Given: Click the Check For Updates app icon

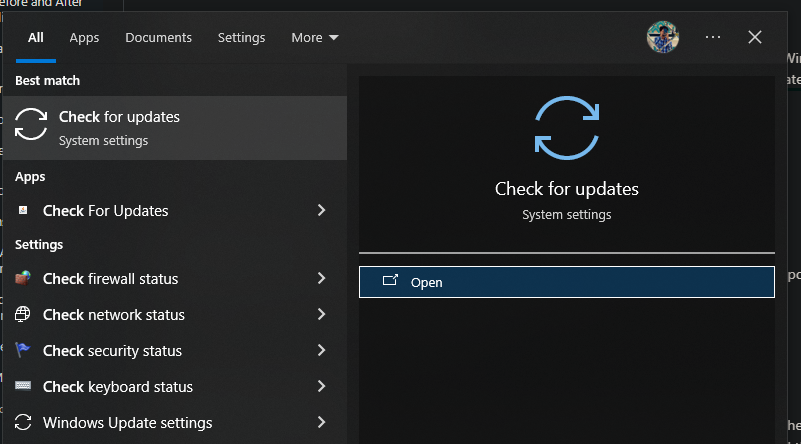Looking at the screenshot, I should (x=23, y=211).
